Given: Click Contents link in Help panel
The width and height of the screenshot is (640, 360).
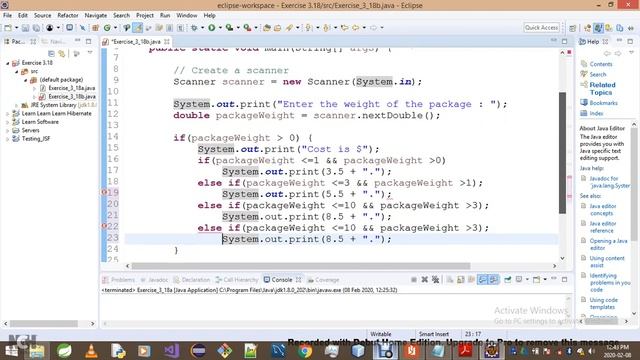Looking at the screenshot, I should pyautogui.click(x=601, y=64).
